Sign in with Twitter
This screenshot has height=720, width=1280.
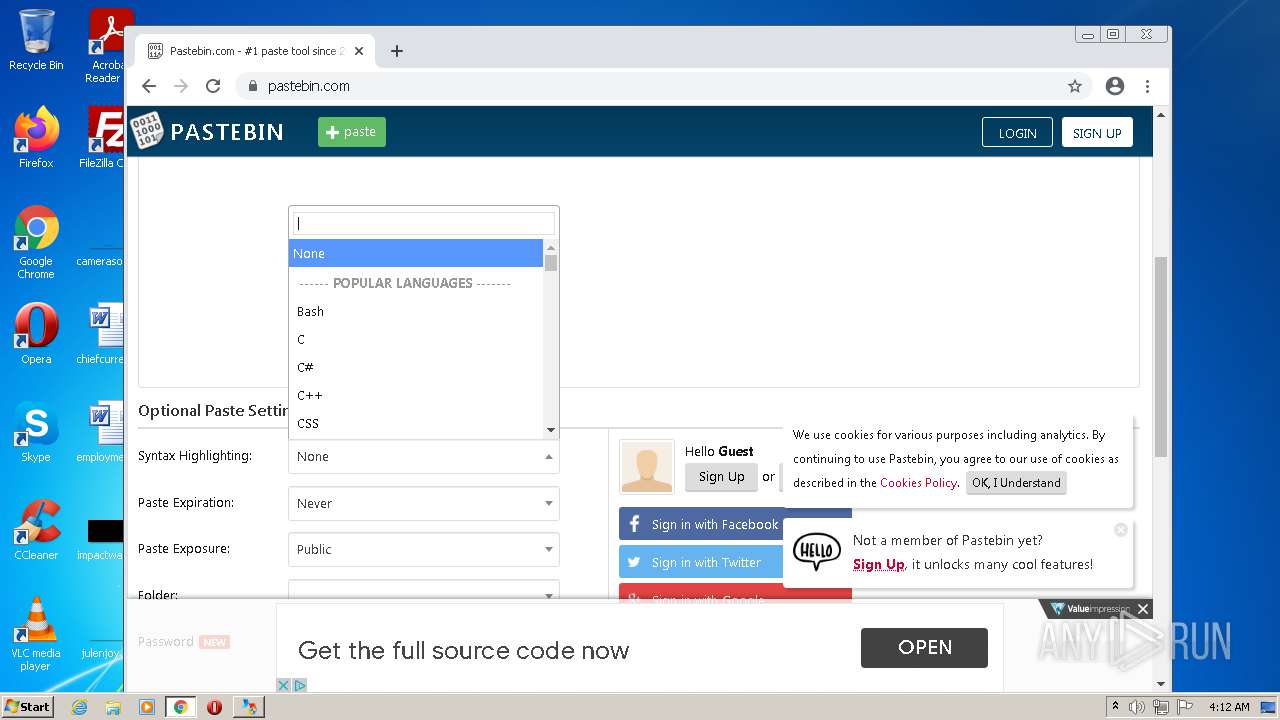point(701,562)
